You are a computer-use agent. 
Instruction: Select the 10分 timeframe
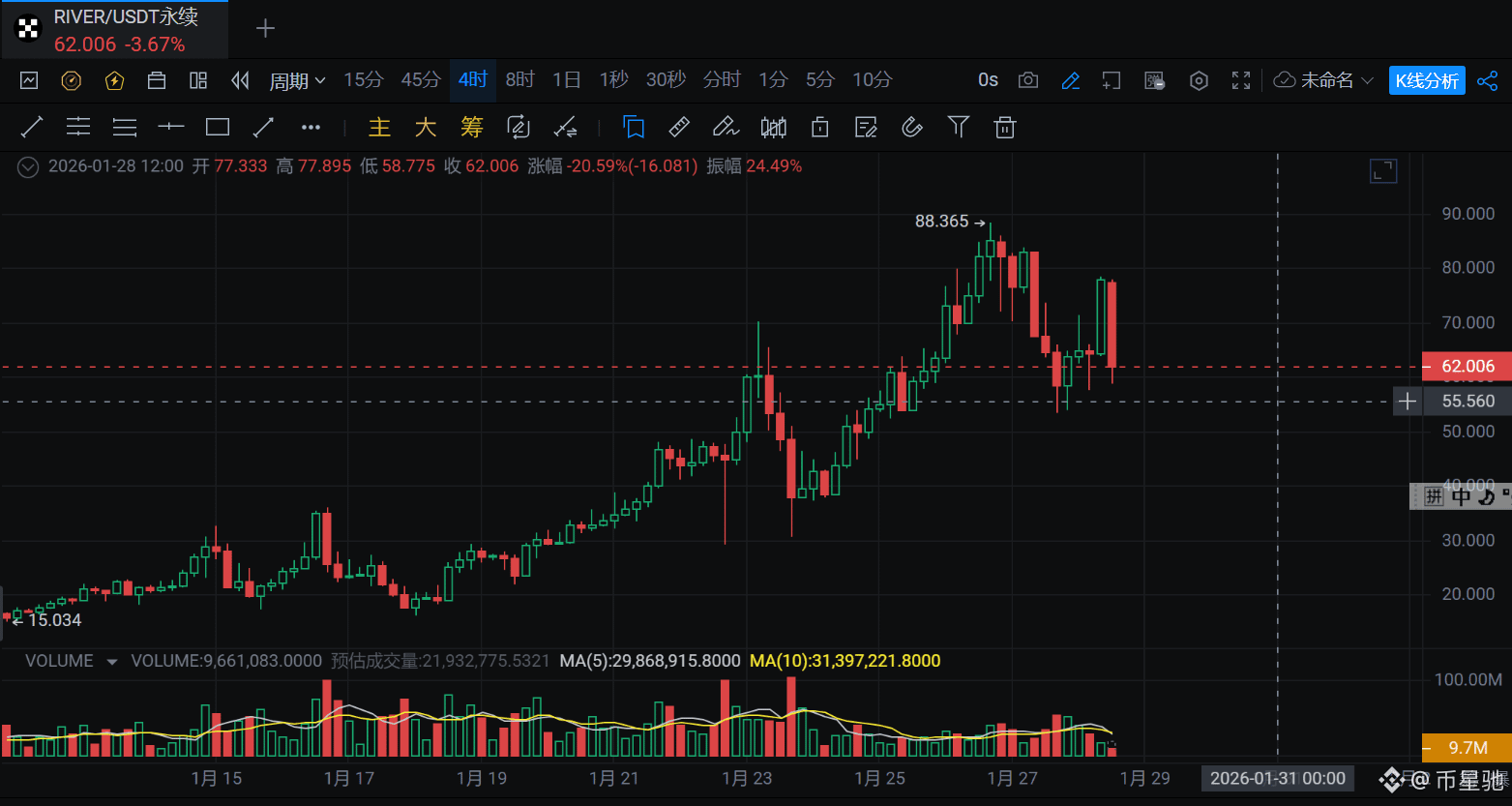(x=873, y=80)
